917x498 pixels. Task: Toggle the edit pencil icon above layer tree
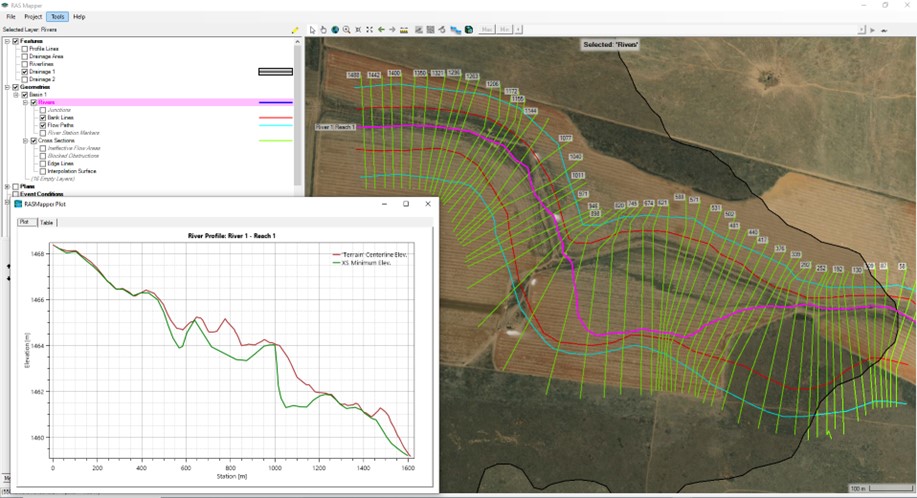(295, 30)
